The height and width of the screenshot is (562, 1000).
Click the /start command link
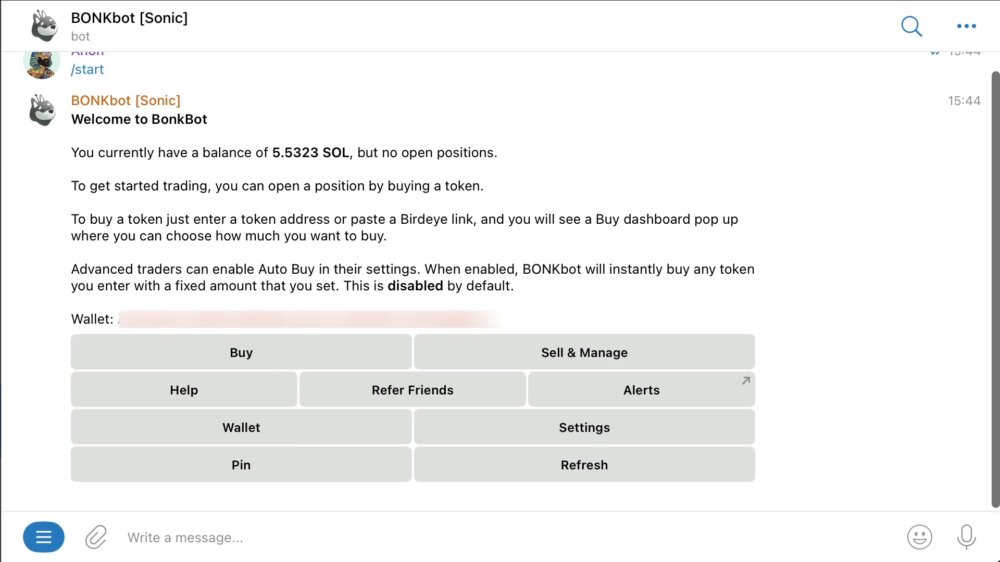pos(87,70)
